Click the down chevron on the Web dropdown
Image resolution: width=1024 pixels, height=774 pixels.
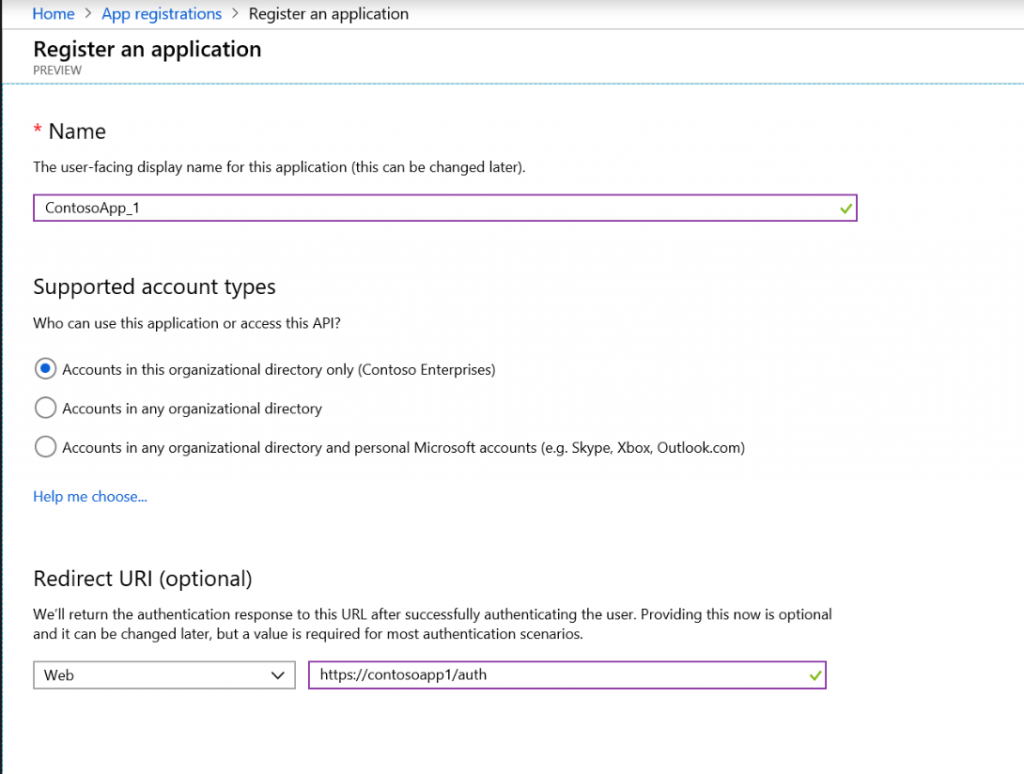pos(278,675)
